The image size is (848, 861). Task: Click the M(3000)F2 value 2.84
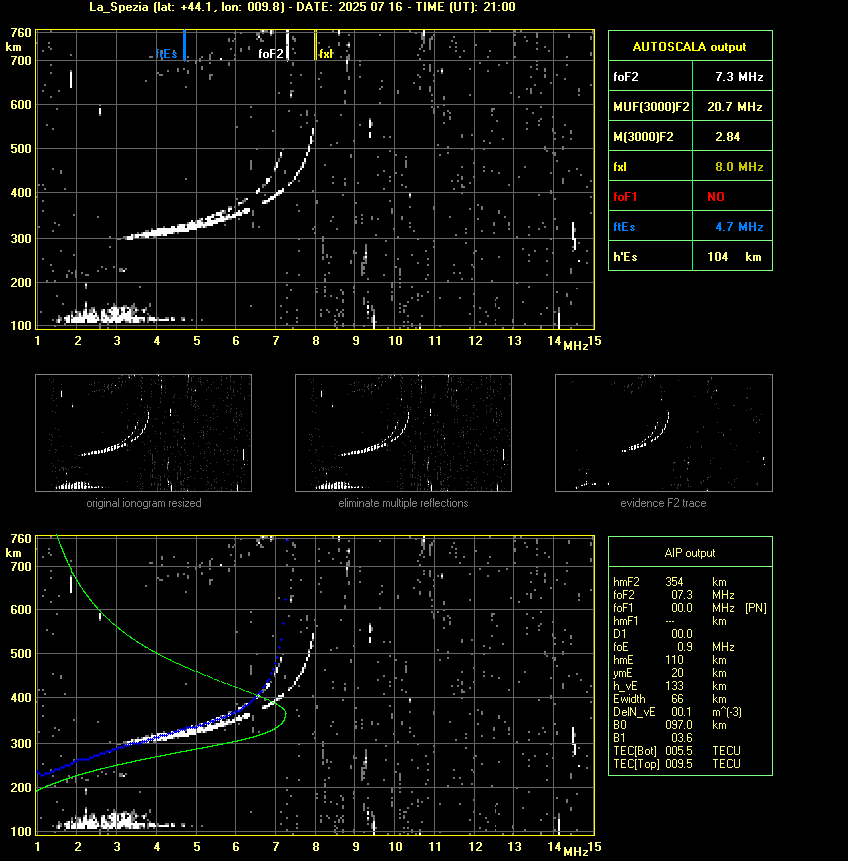(727, 137)
